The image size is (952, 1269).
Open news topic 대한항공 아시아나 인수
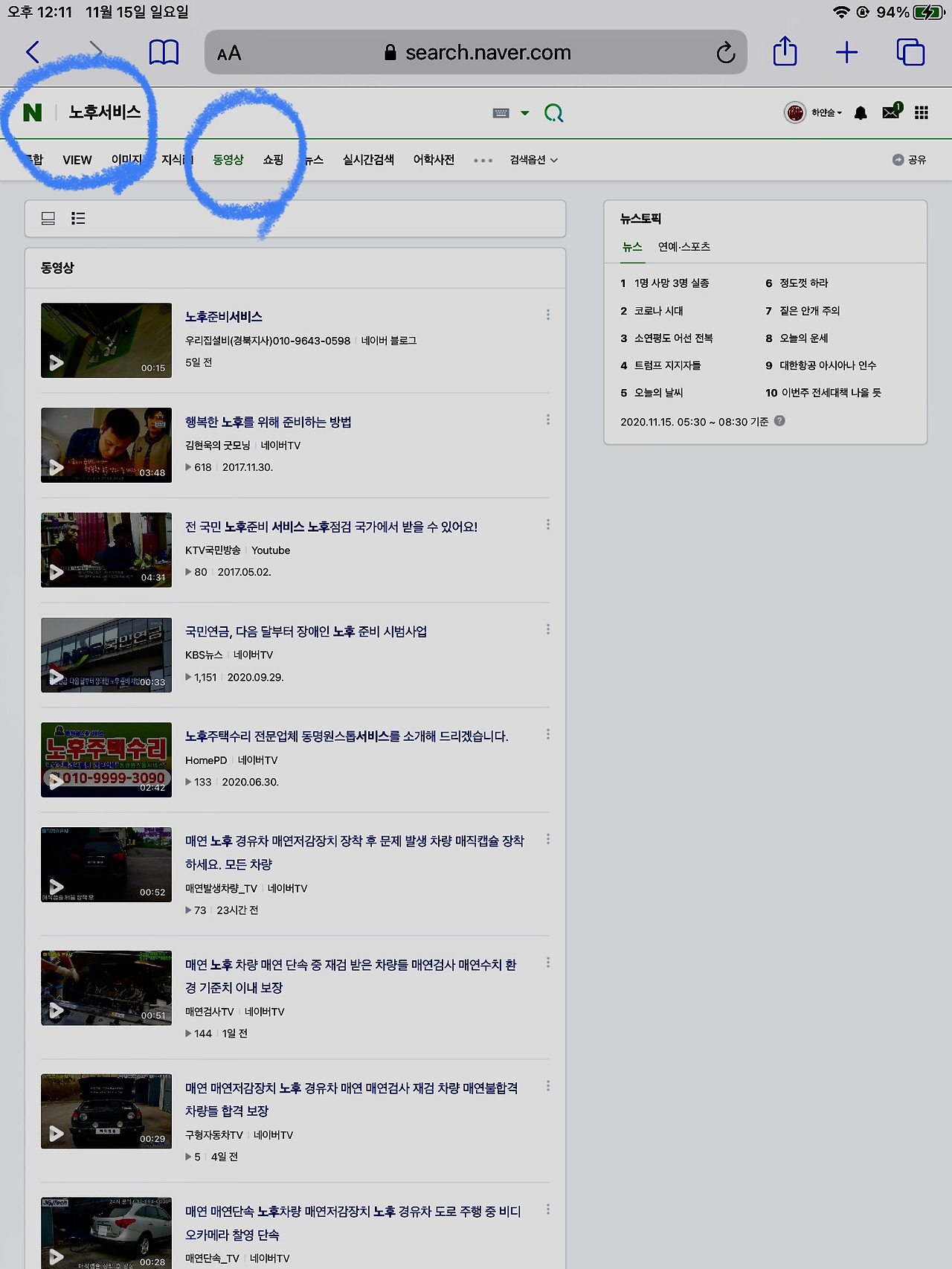click(x=829, y=366)
